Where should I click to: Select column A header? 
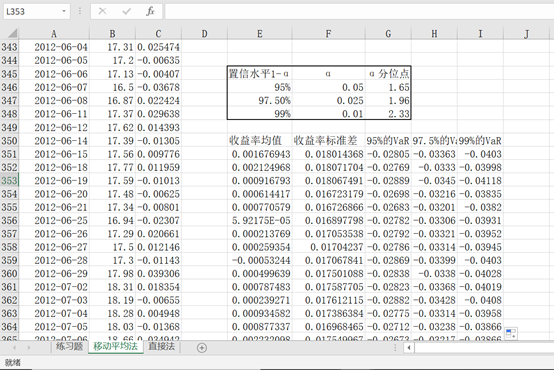point(54,34)
